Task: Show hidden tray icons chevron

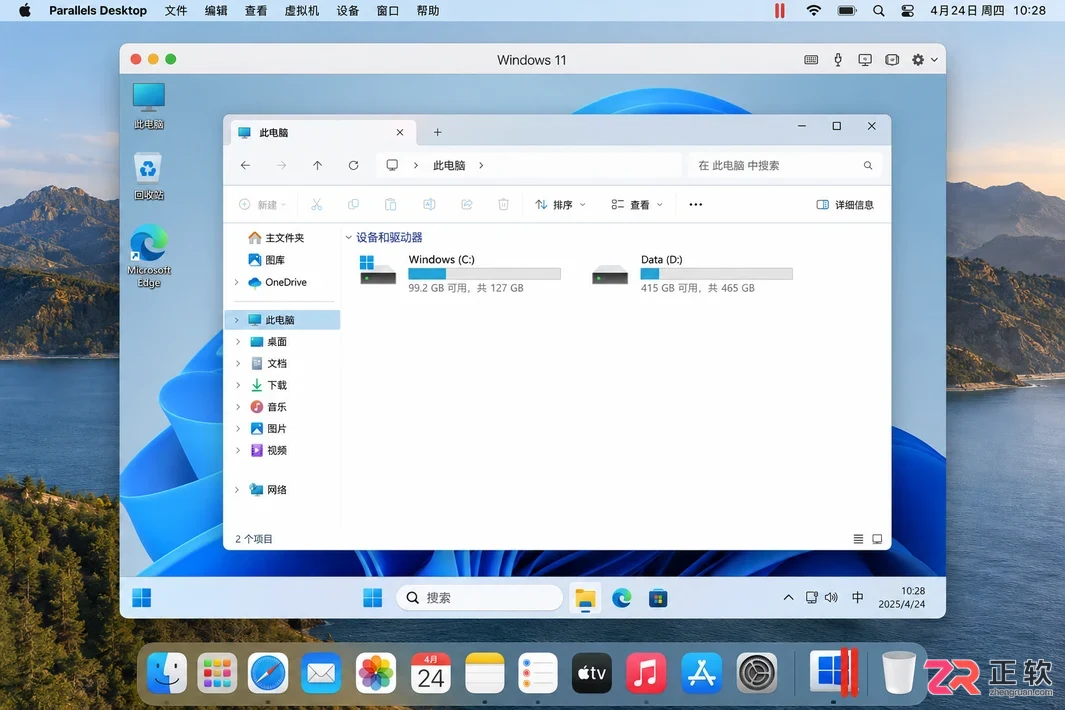Action: click(788, 598)
